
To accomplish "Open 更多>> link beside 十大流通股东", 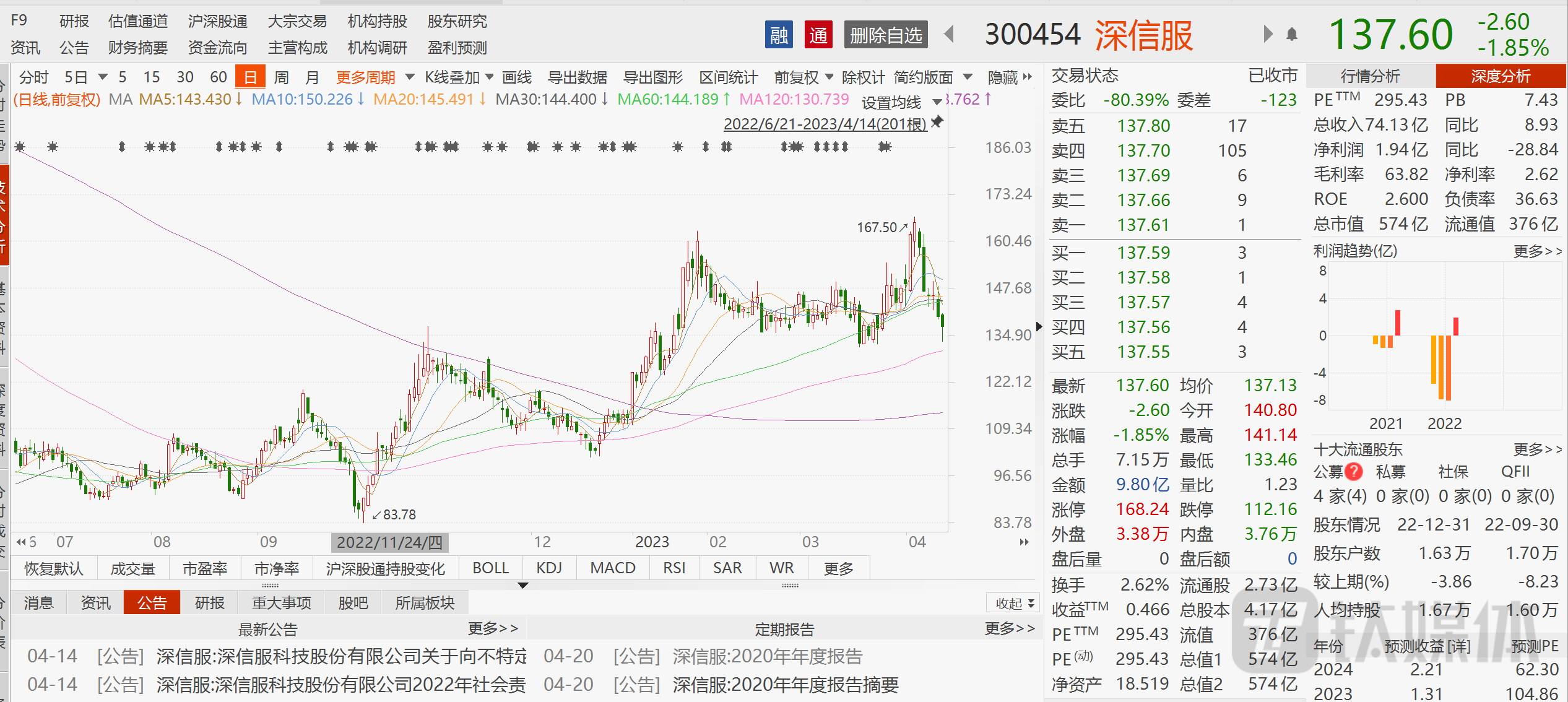I will [1537, 449].
